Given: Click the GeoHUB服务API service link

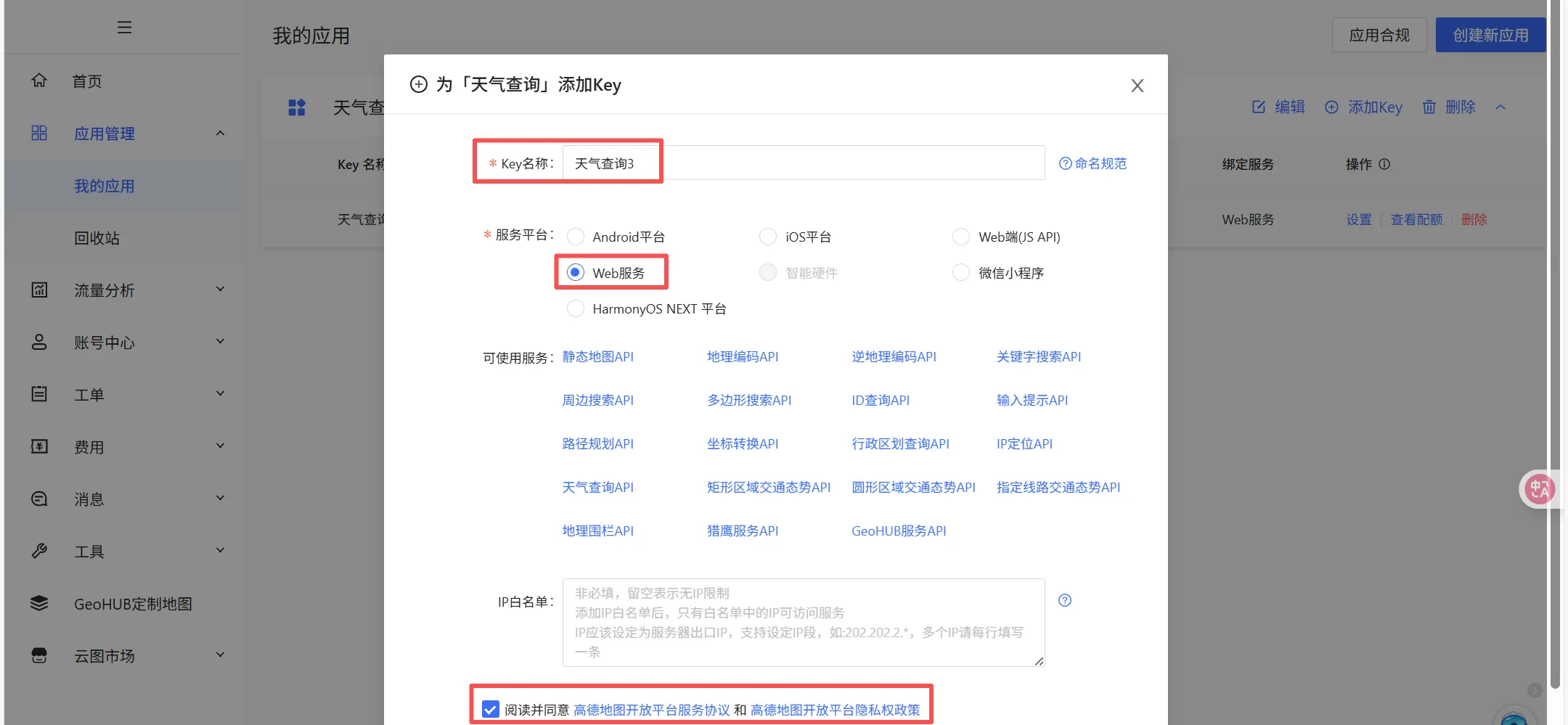Looking at the screenshot, I should click(899, 531).
